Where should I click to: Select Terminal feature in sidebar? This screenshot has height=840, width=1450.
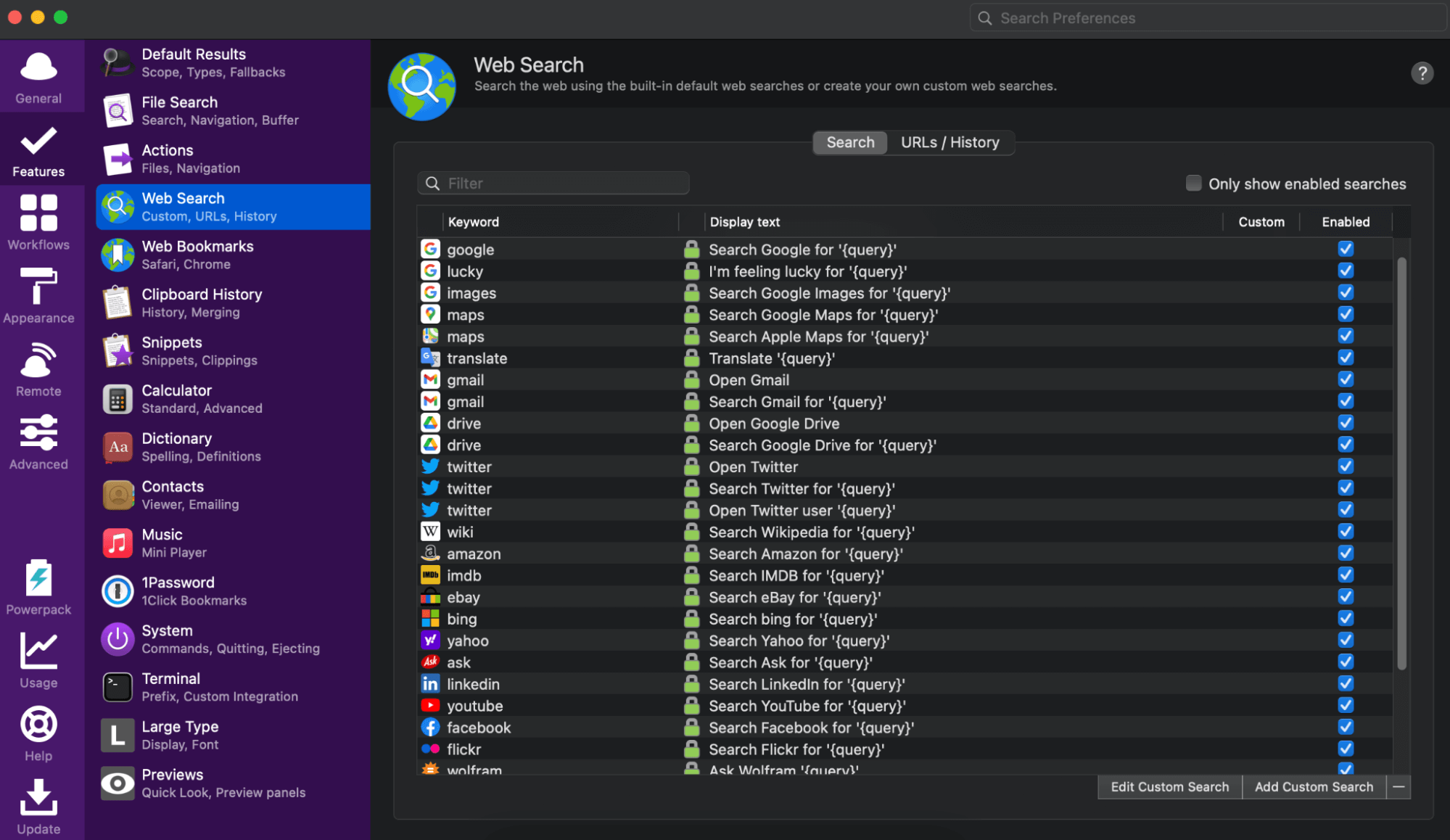(x=233, y=687)
